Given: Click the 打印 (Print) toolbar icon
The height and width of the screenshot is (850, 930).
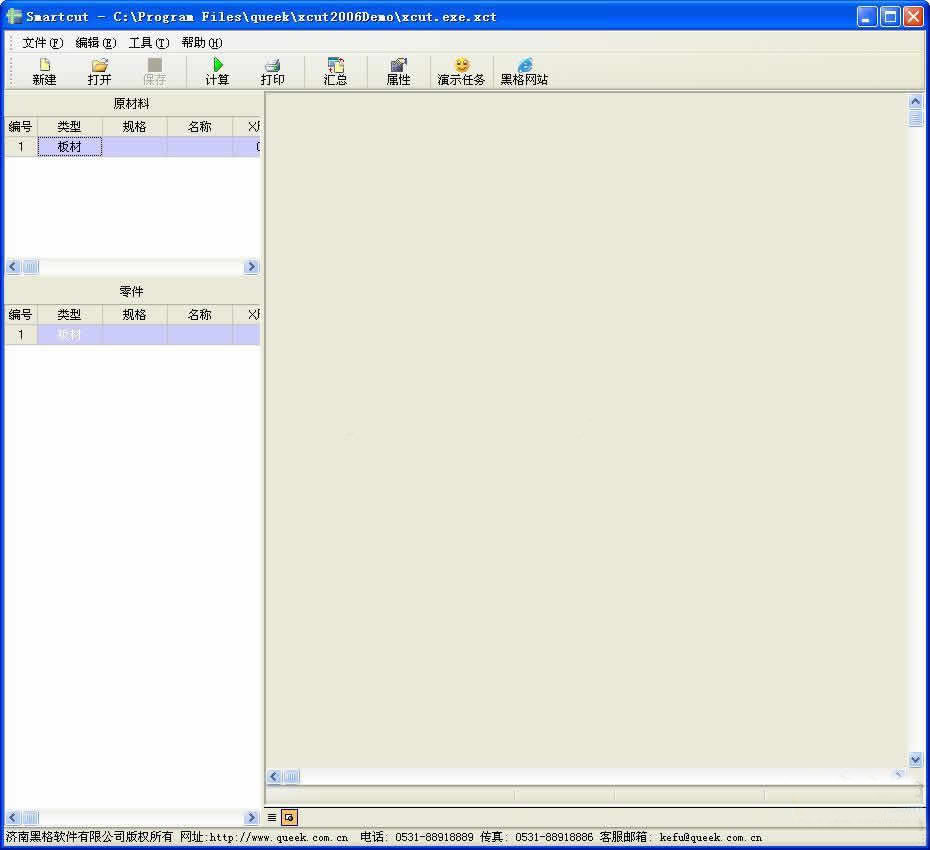Looking at the screenshot, I should (272, 66).
